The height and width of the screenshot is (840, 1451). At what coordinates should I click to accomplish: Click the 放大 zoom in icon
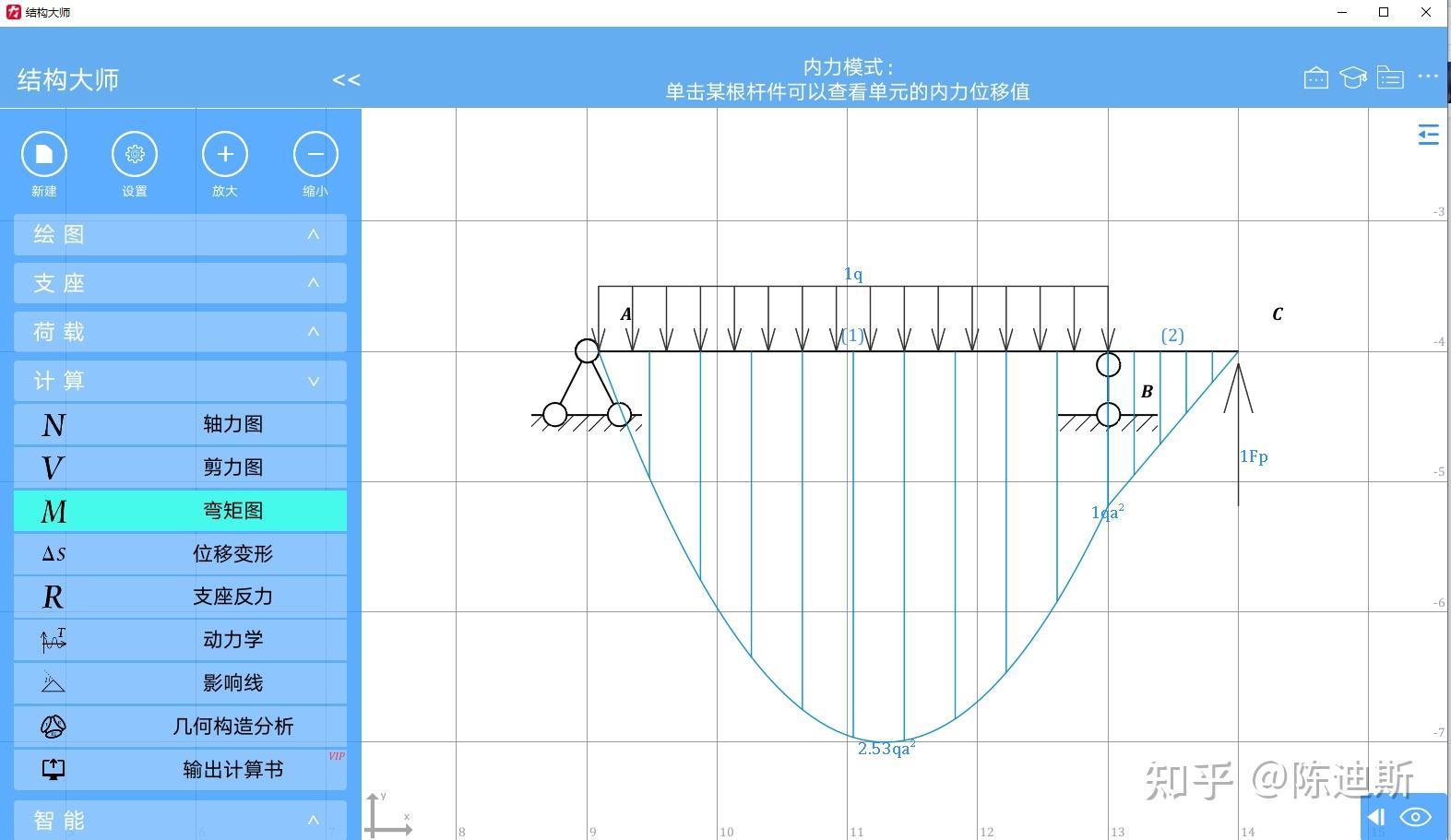[x=225, y=155]
